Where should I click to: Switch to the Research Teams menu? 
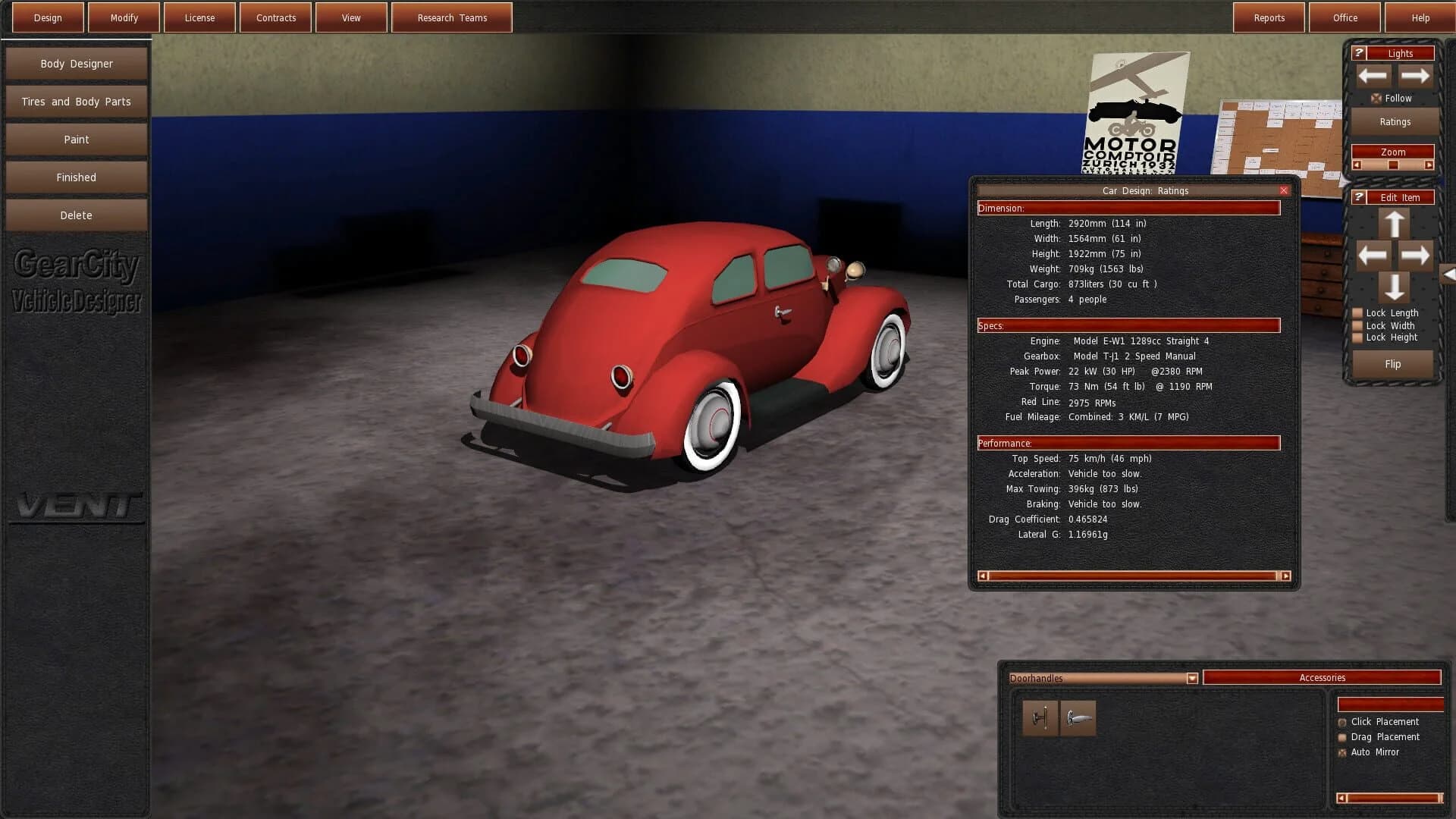[x=451, y=17]
